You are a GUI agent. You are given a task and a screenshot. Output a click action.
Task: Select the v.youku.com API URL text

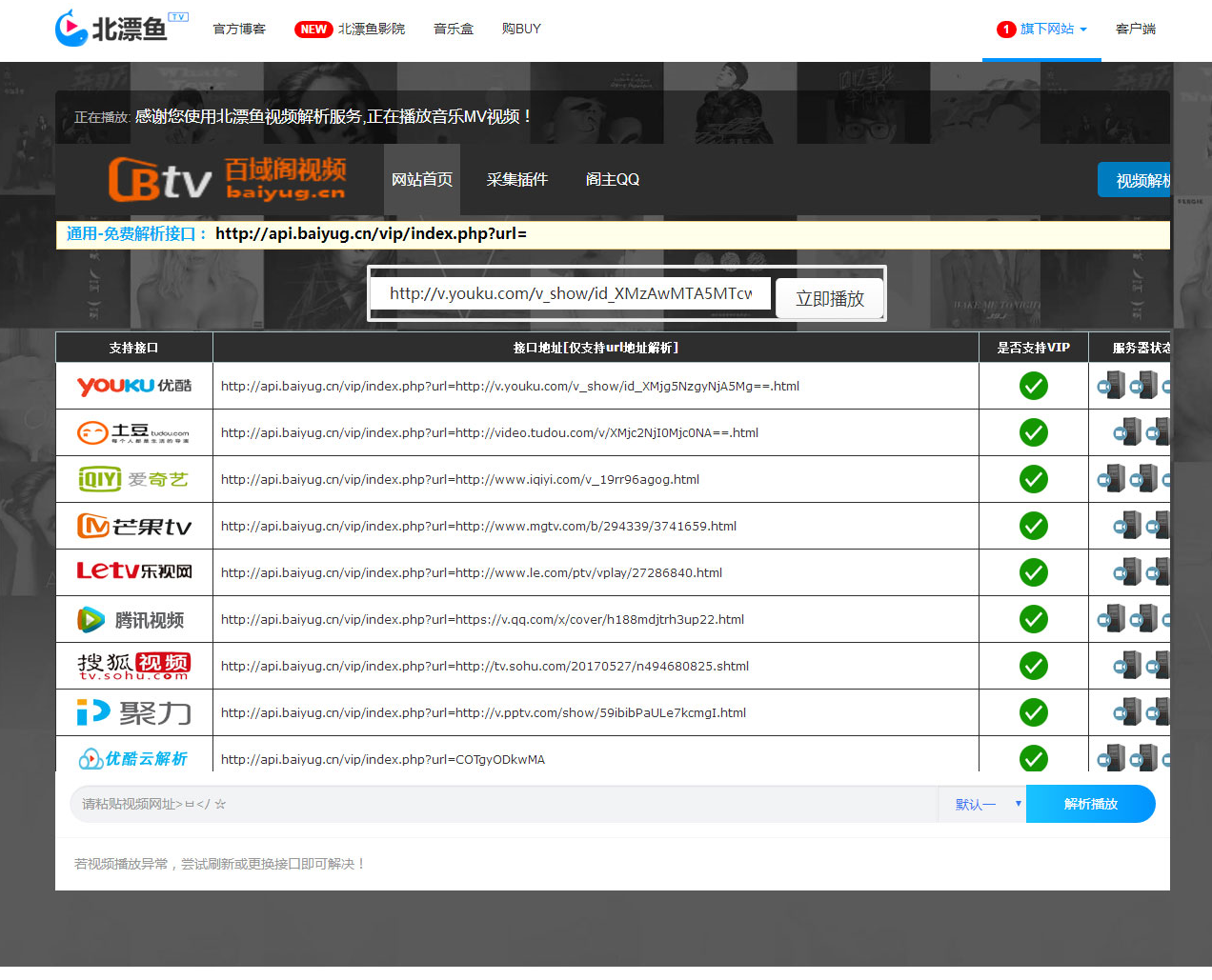pos(510,386)
